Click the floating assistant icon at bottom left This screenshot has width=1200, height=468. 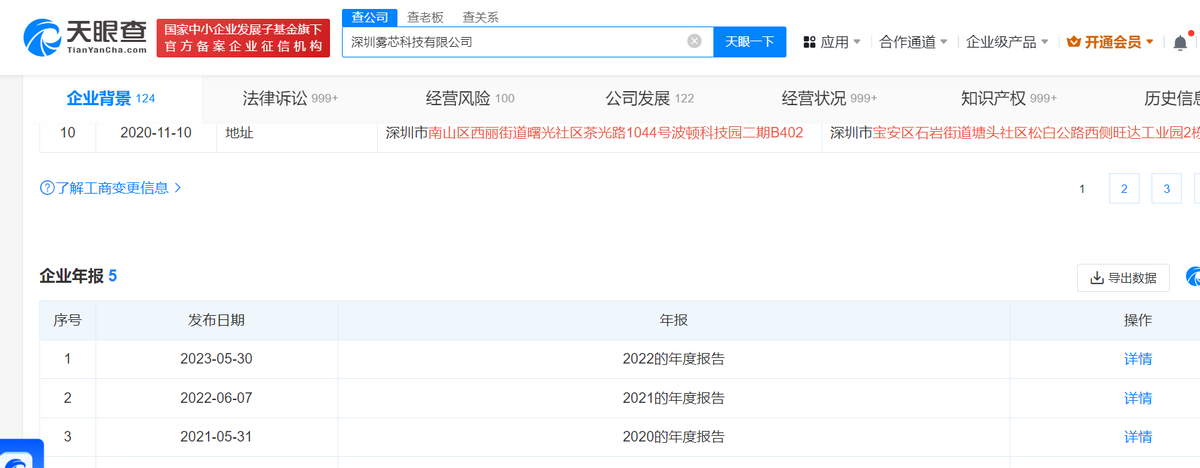(20, 455)
